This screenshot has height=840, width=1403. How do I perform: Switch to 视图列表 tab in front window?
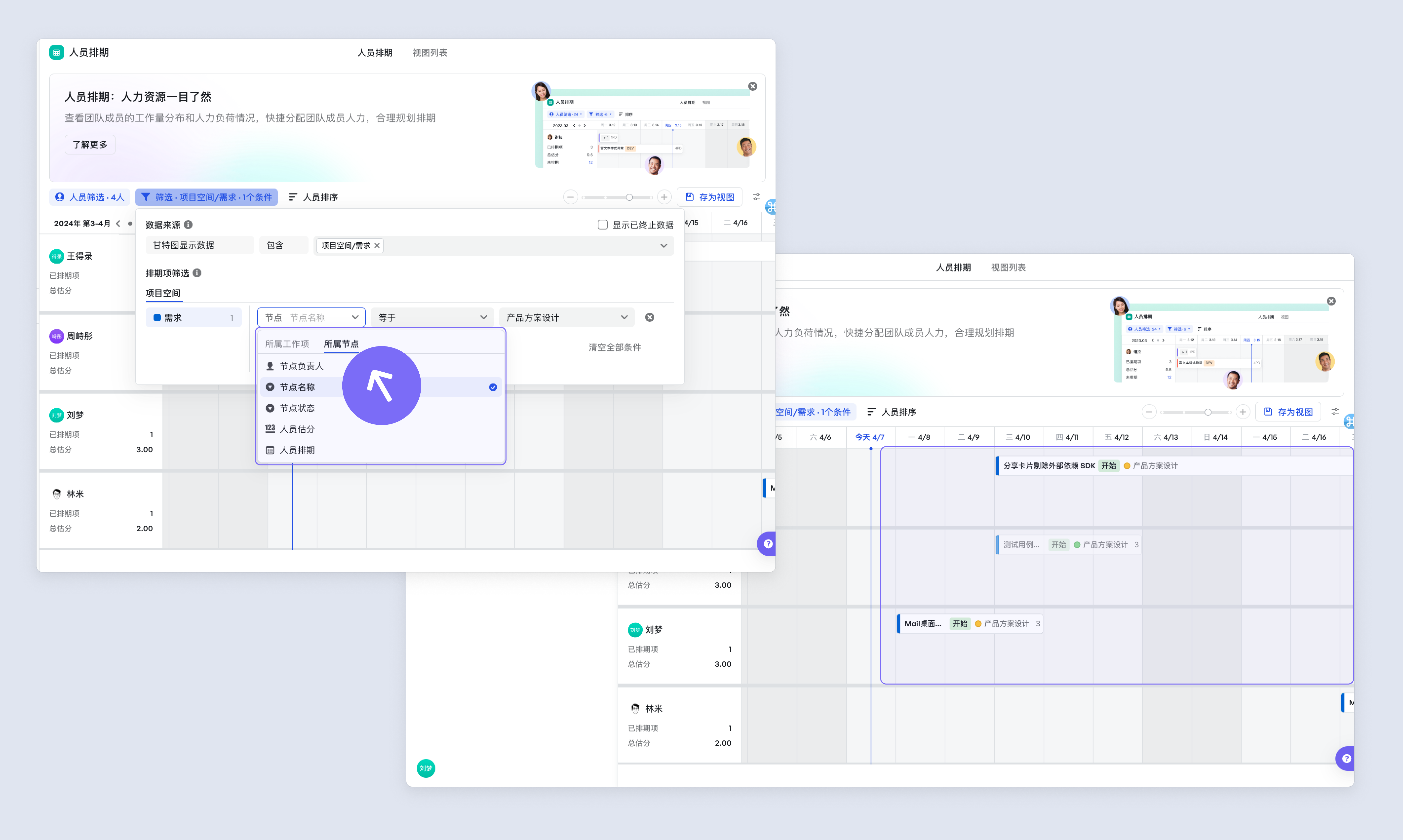430,53
